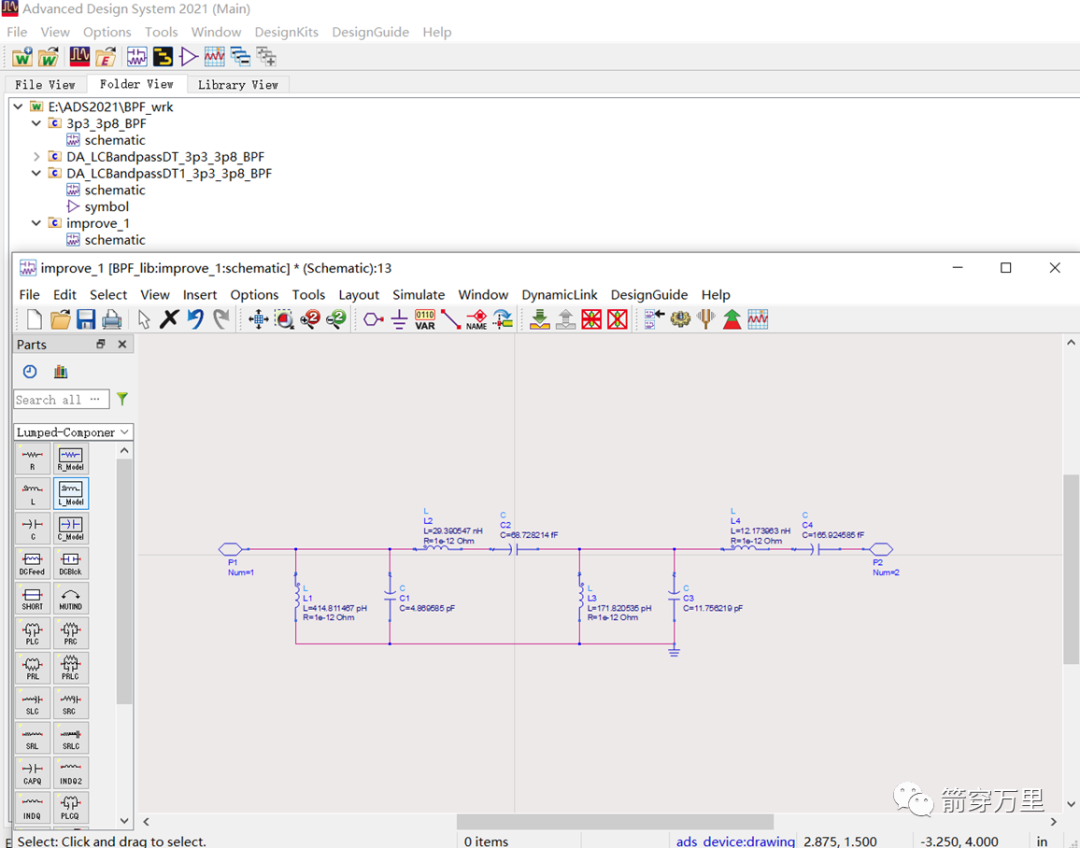Viewport: 1080px width, 848px height.
Task: Click the New Data Display icon in schematic toolbar
Action: point(758,319)
